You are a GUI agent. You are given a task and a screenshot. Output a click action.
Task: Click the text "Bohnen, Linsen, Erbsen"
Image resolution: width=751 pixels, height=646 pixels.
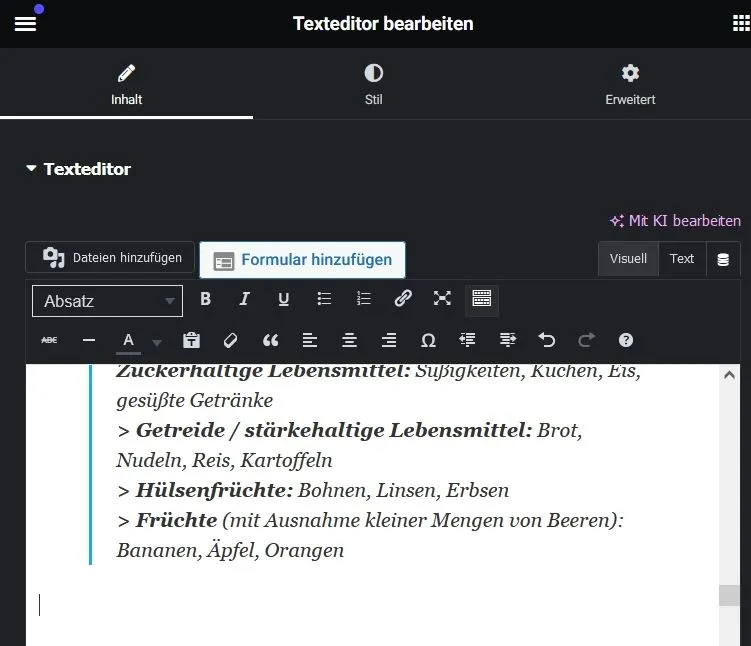pyautogui.click(x=403, y=490)
